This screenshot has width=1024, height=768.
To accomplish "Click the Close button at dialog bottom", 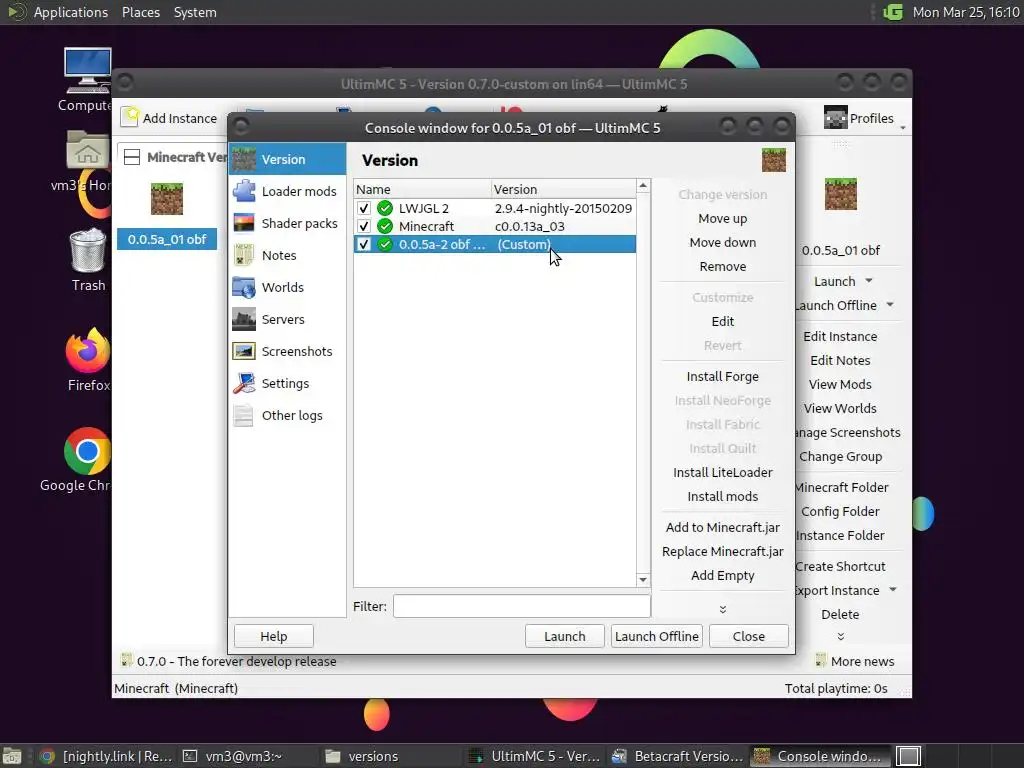I will [748, 636].
